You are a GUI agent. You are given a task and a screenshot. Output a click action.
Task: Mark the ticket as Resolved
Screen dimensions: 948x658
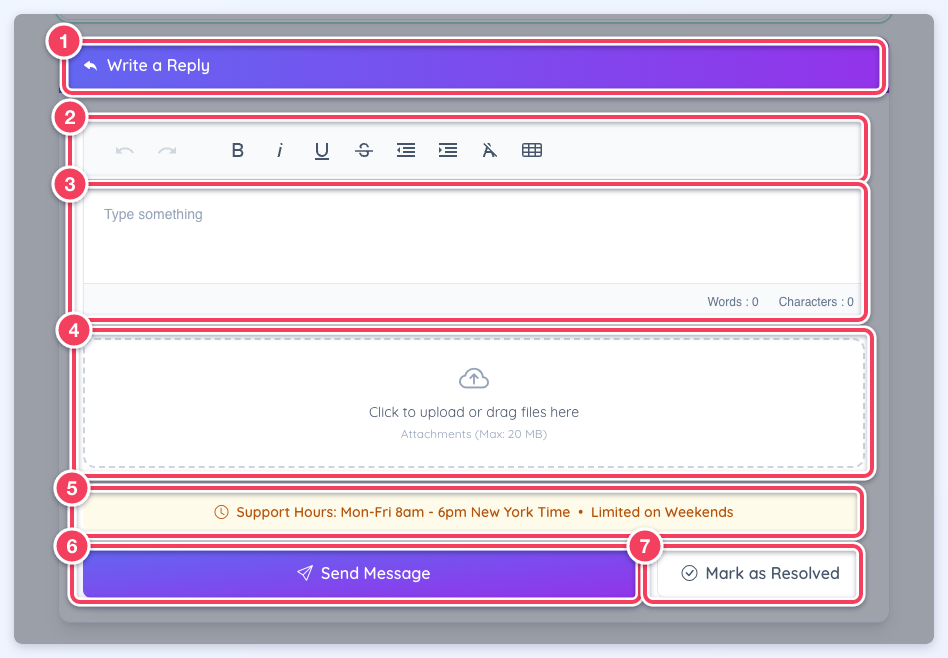758,573
